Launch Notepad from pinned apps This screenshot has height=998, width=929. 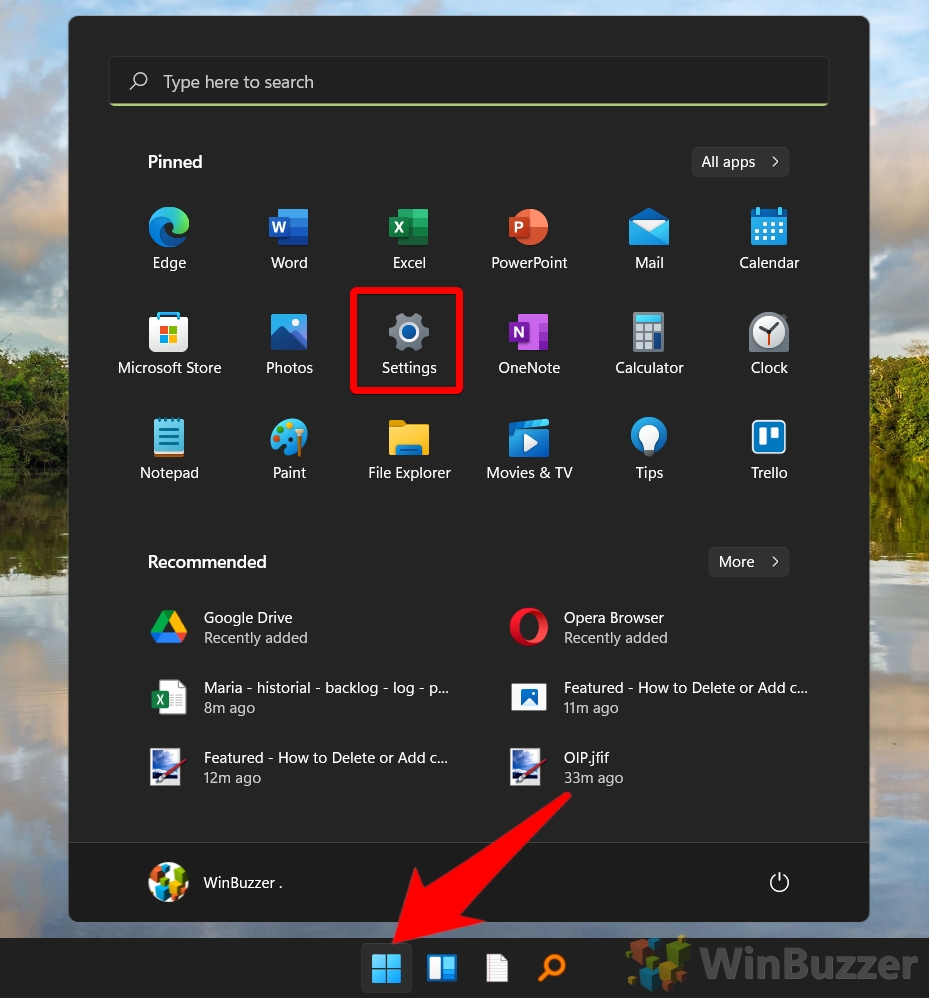169,448
